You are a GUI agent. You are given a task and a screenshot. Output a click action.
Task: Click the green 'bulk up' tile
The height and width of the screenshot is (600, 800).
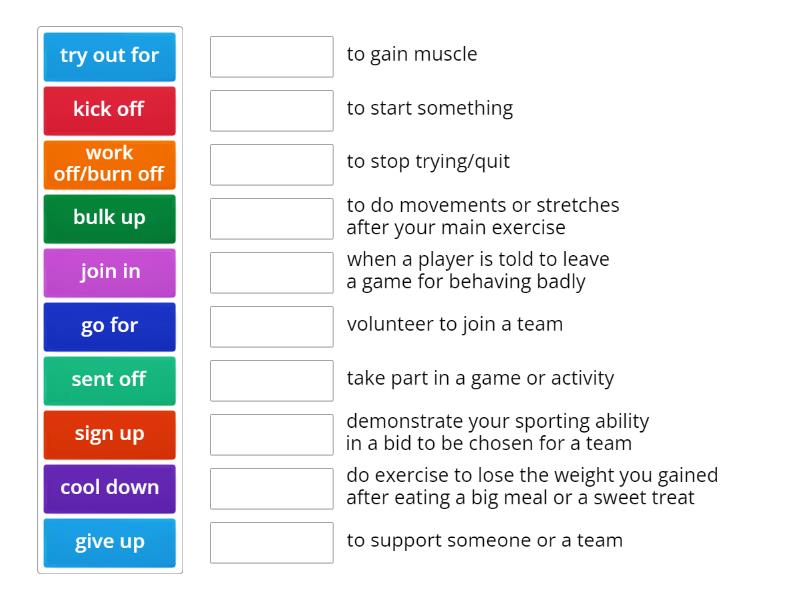[x=109, y=218]
